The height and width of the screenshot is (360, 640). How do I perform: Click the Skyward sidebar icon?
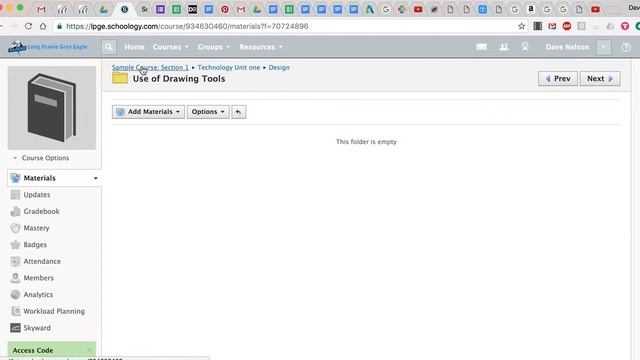[16, 328]
